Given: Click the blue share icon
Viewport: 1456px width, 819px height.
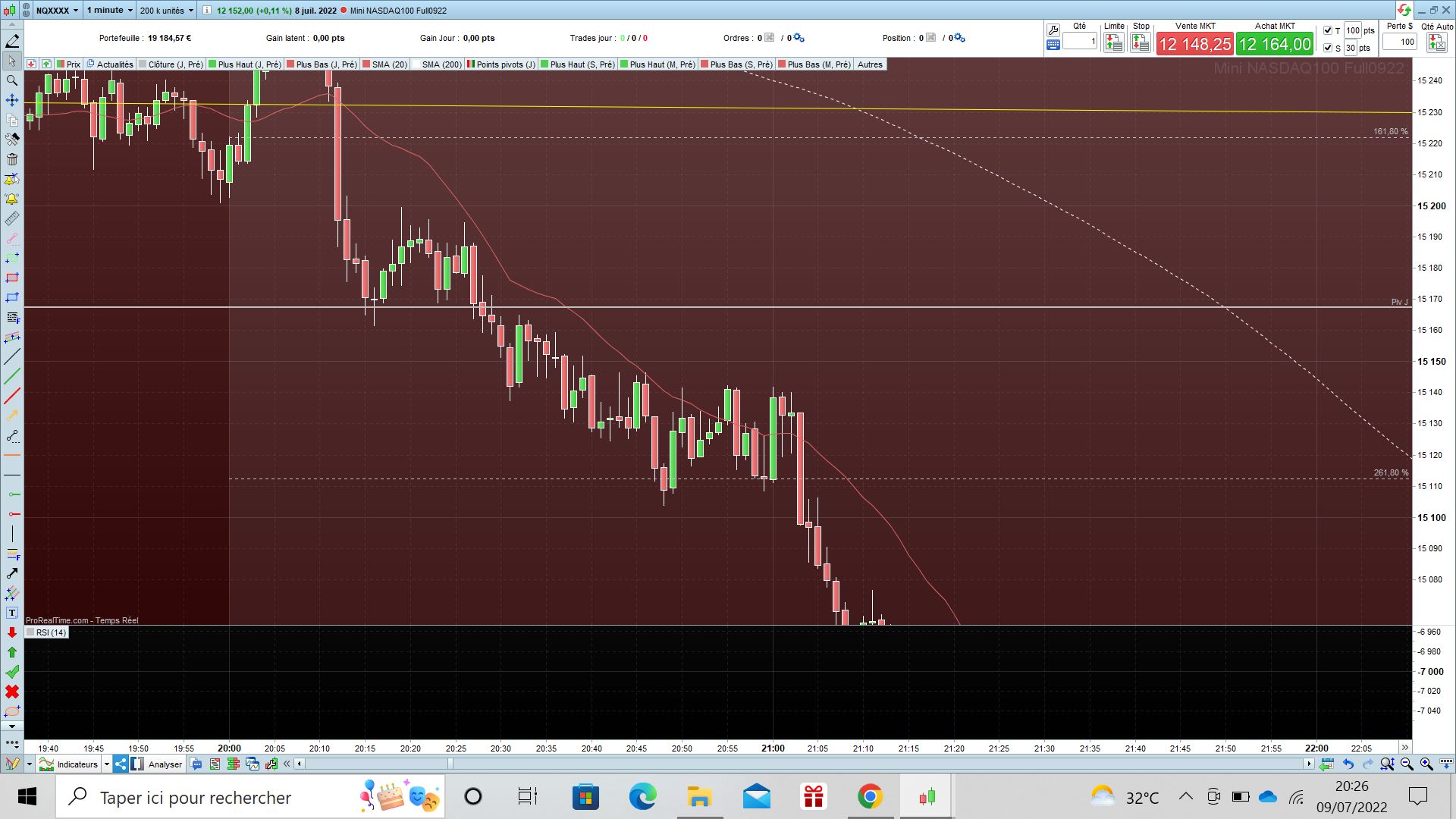Looking at the screenshot, I should (121, 764).
